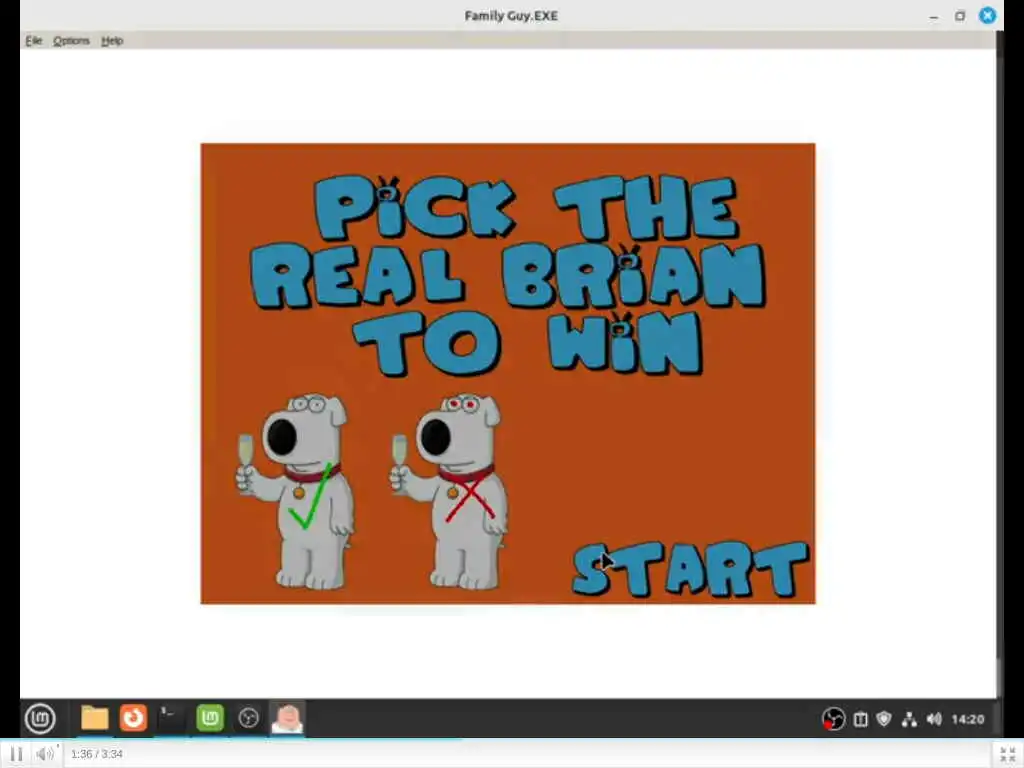Pause the video playback
The height and width of the screenshot is (768, 1024).
(x=16, y=754)
